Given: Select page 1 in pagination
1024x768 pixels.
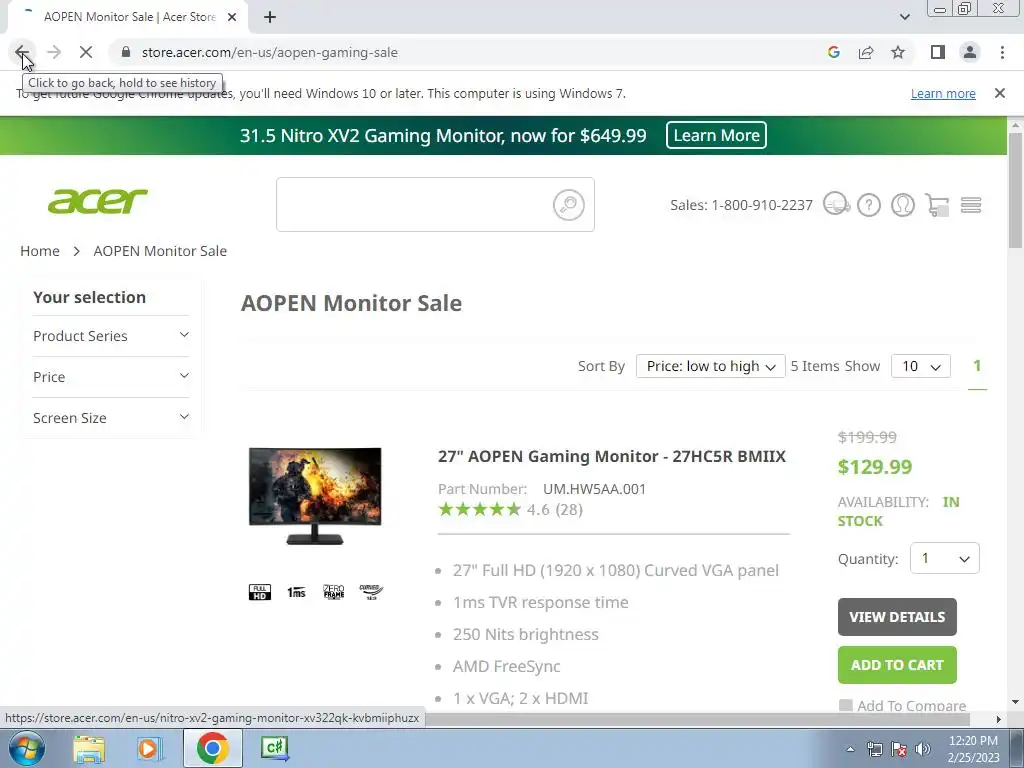Looking at the screenshot, I should pos(977,366).
